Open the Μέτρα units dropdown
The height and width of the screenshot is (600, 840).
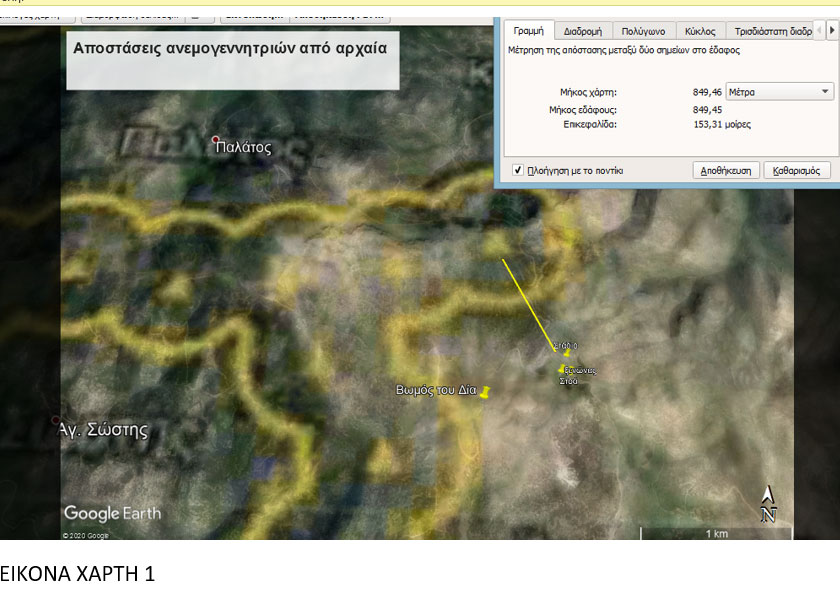[779, 91]
